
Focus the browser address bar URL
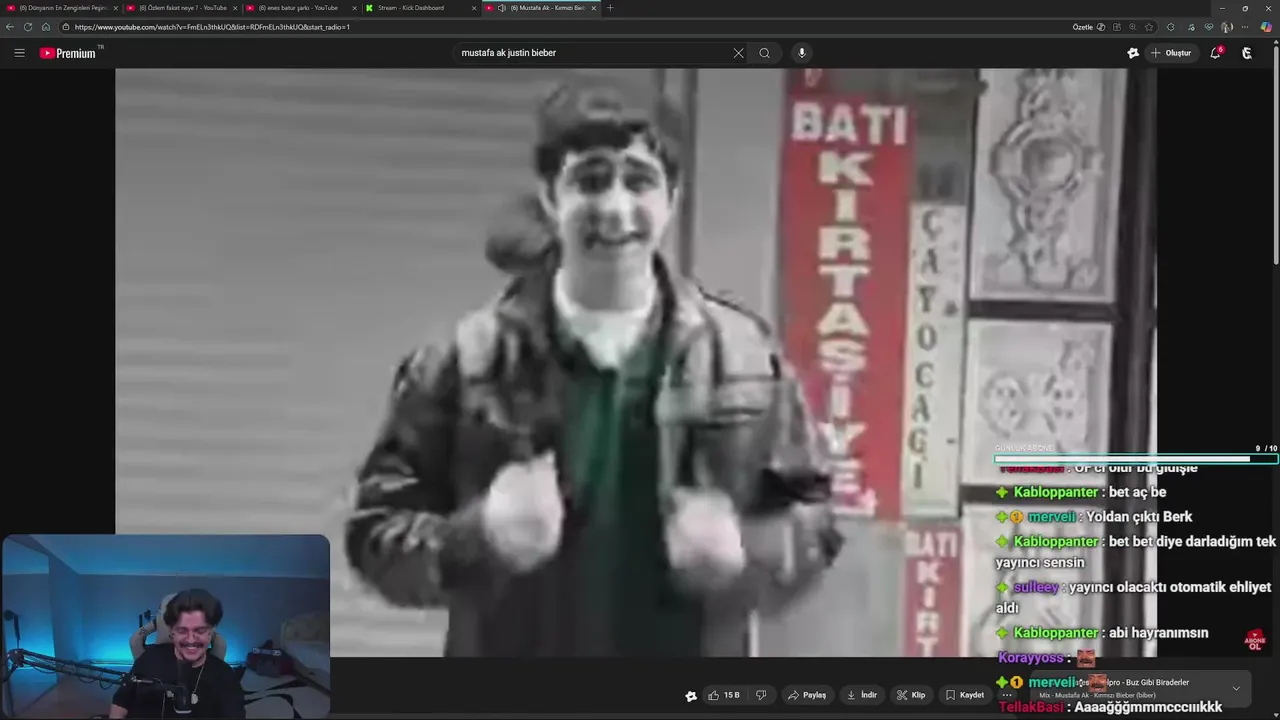click(x=212, y=27)
